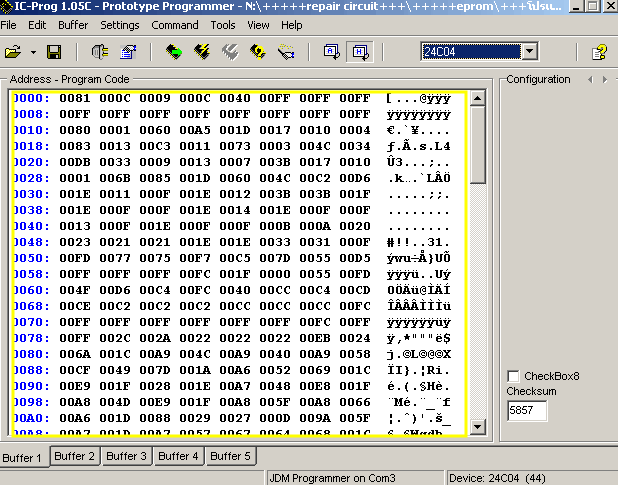
Task: Click hex value 00A5 in row 0010
Action: click(x=195, y=130)
